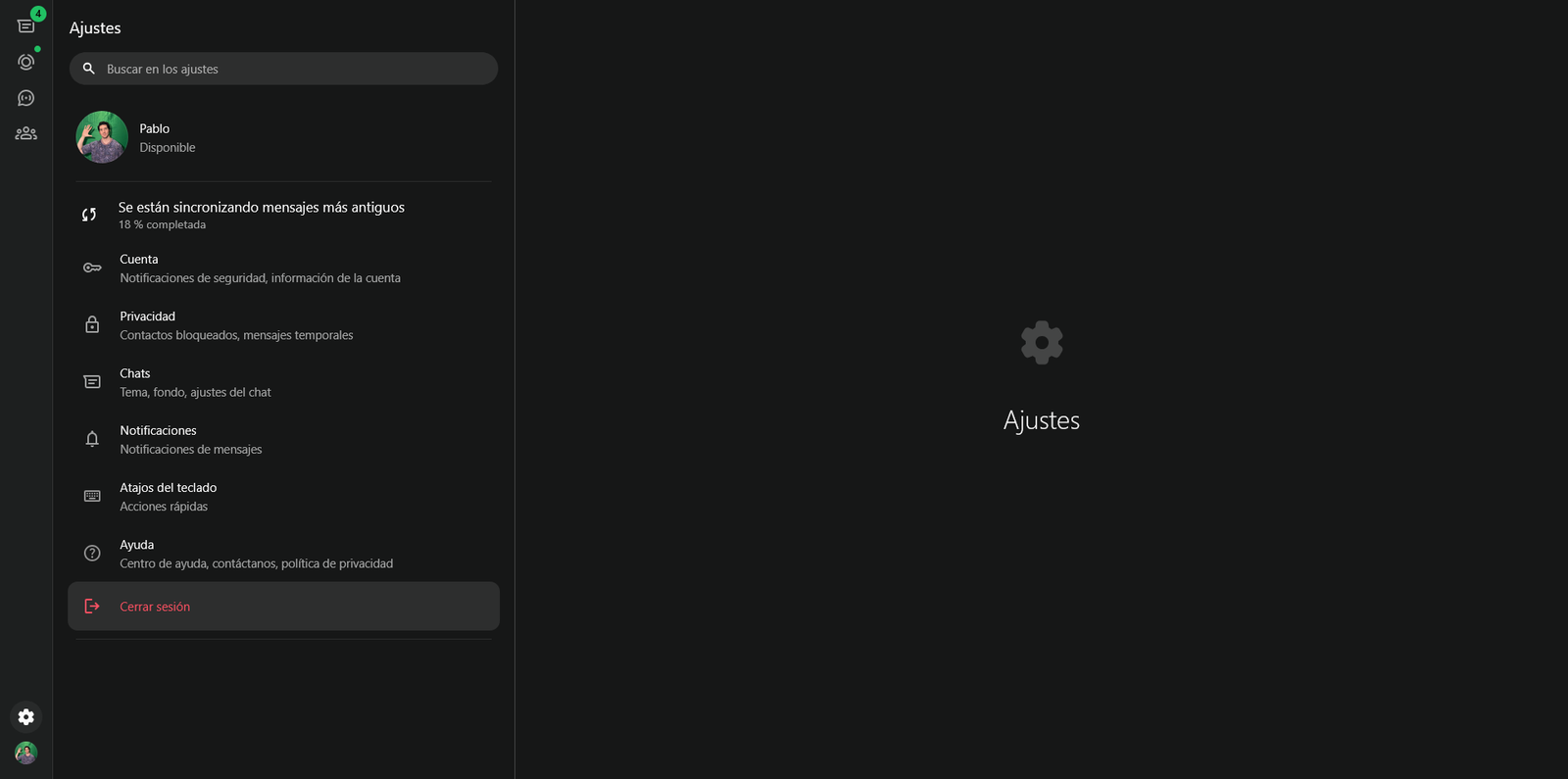
Task: Open Ayuda help center entry
Action: (283, 554)
